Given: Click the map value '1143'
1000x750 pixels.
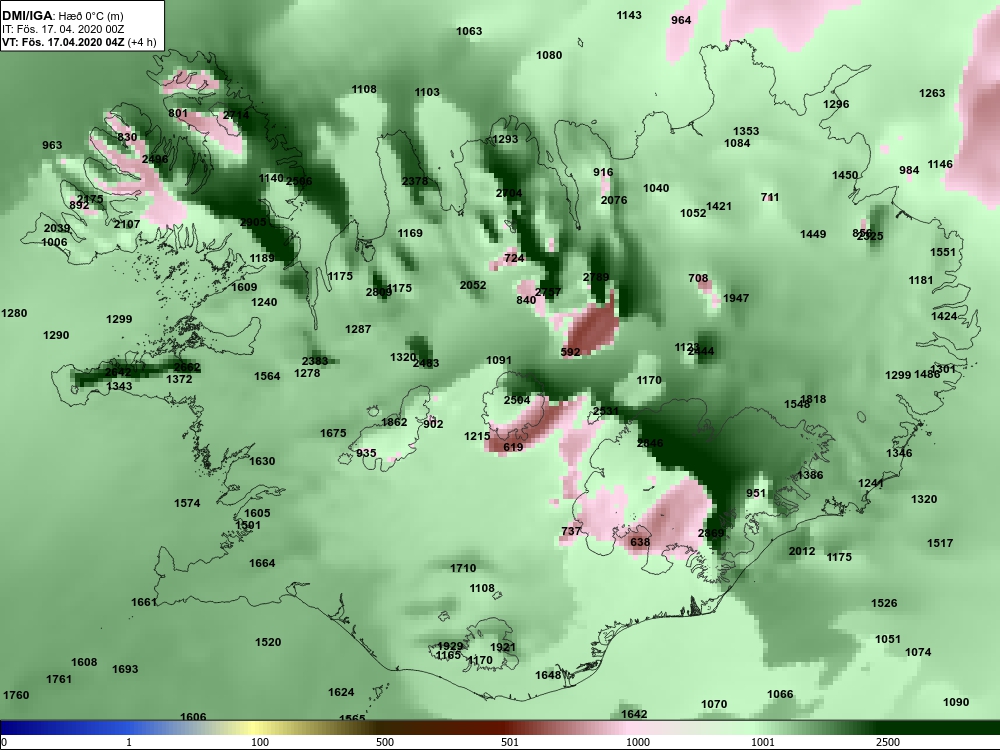Looking at the screenshot, I should pos(629,15).
